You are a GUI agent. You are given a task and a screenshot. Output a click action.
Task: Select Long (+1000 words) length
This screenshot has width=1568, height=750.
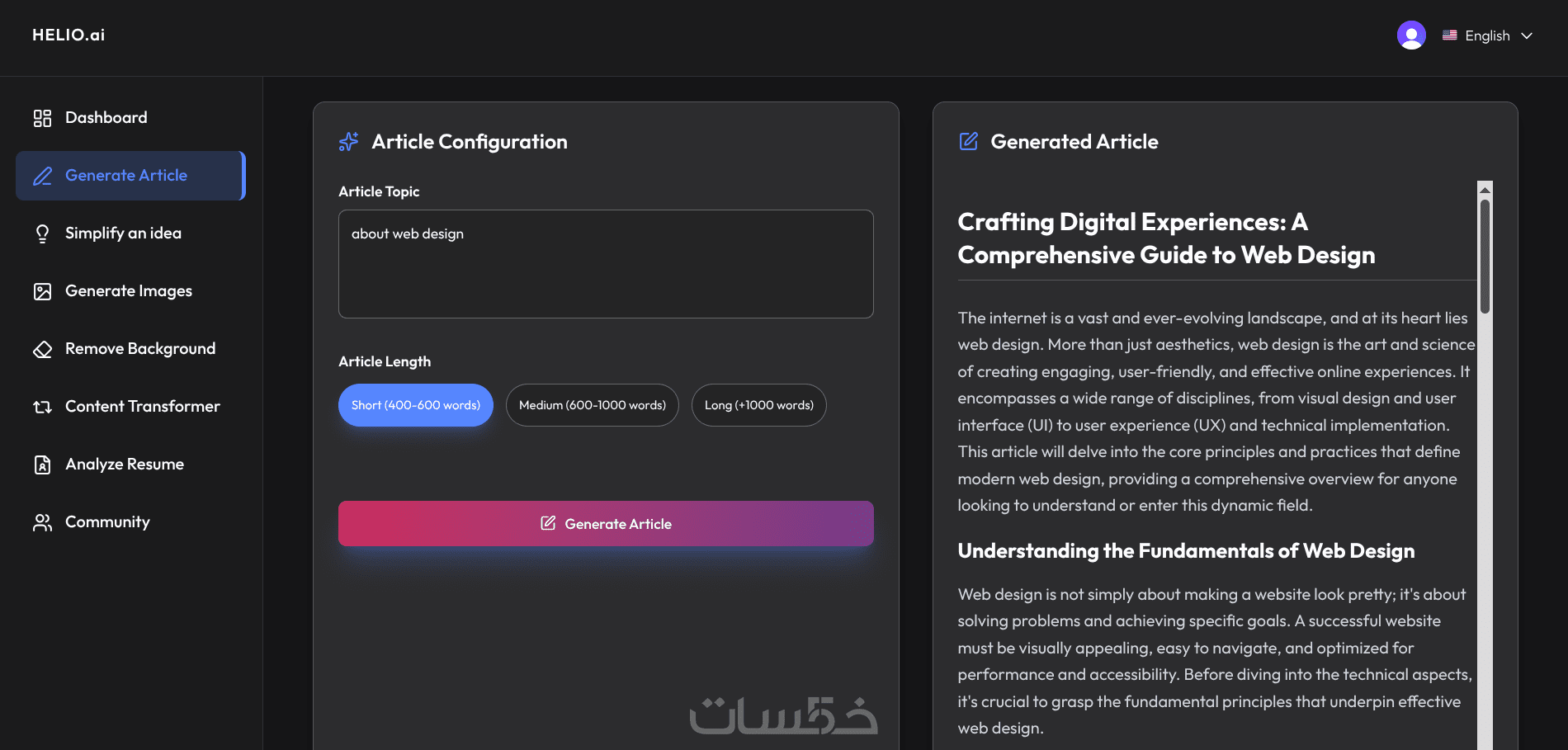(x=758, y=405)
